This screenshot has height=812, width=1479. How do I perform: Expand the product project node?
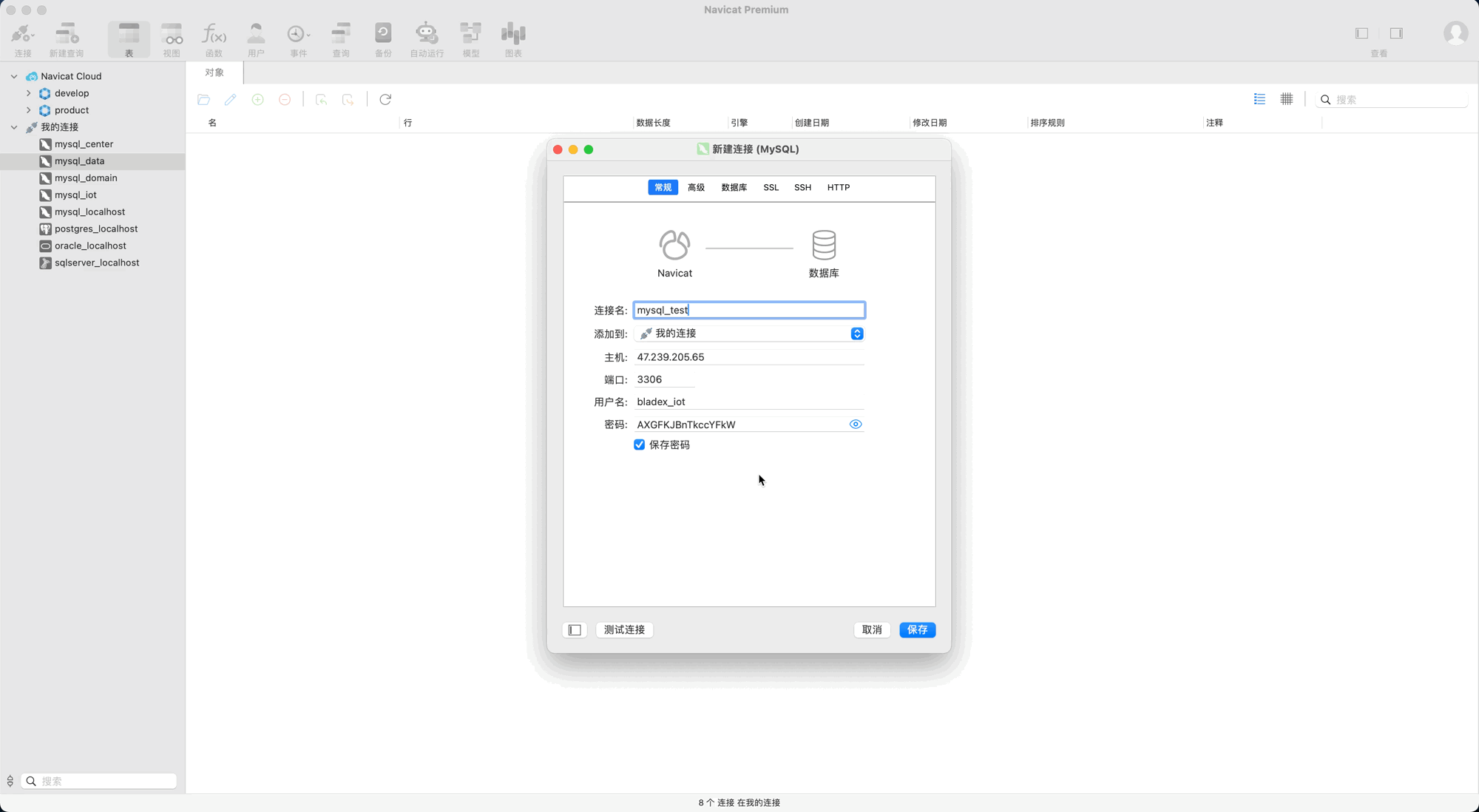point(29,110)
